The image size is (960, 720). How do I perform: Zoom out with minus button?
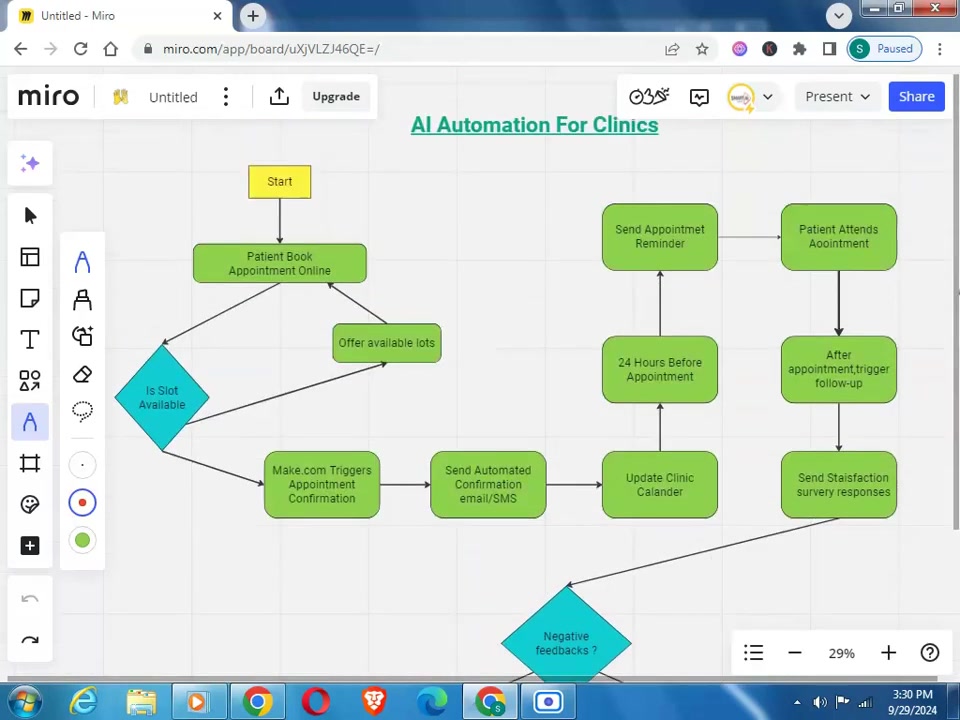pyautogui.click(x=795, y=653)
